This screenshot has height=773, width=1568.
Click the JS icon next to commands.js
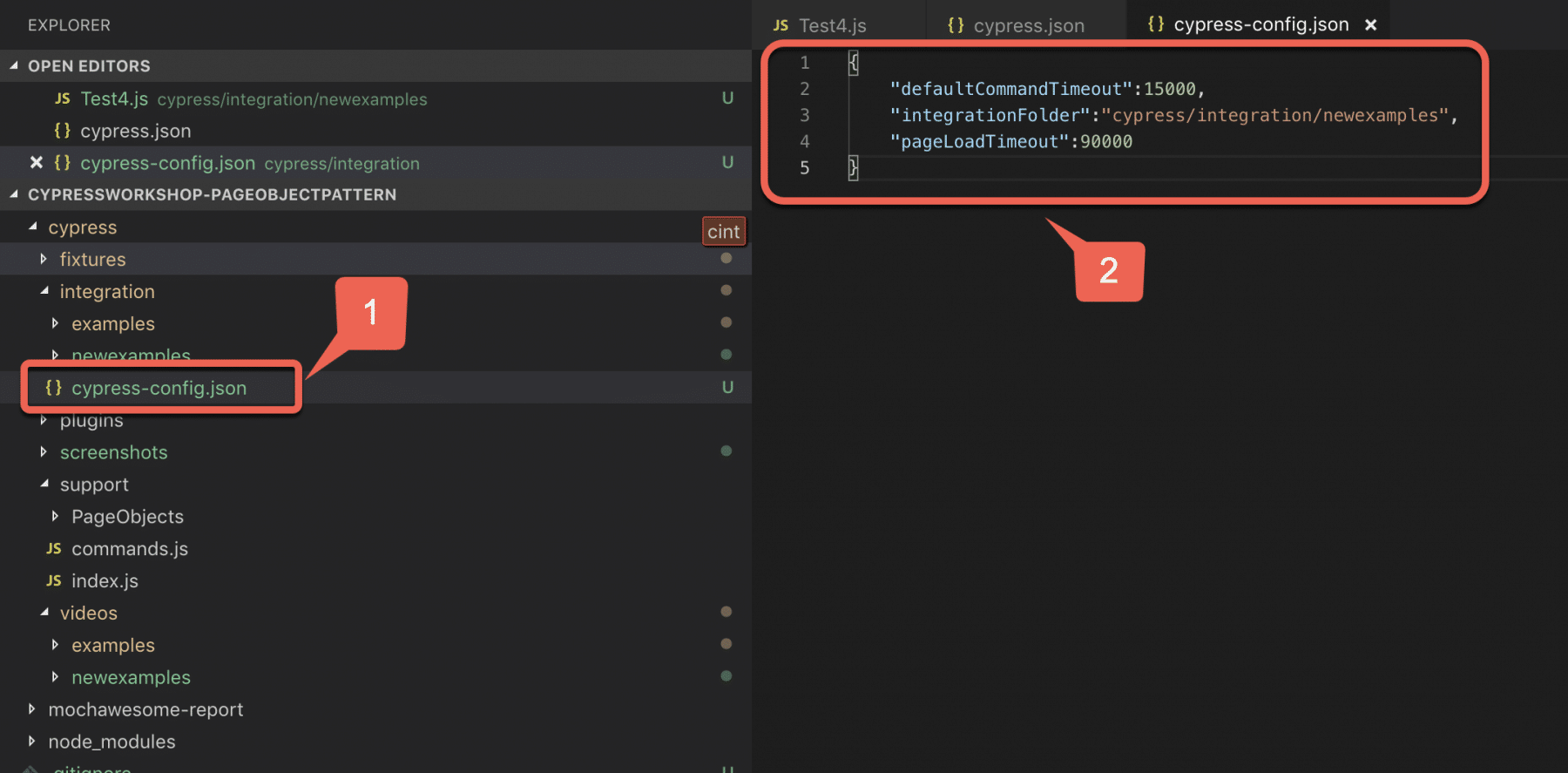pyautogui.click(x=53, y=549)
